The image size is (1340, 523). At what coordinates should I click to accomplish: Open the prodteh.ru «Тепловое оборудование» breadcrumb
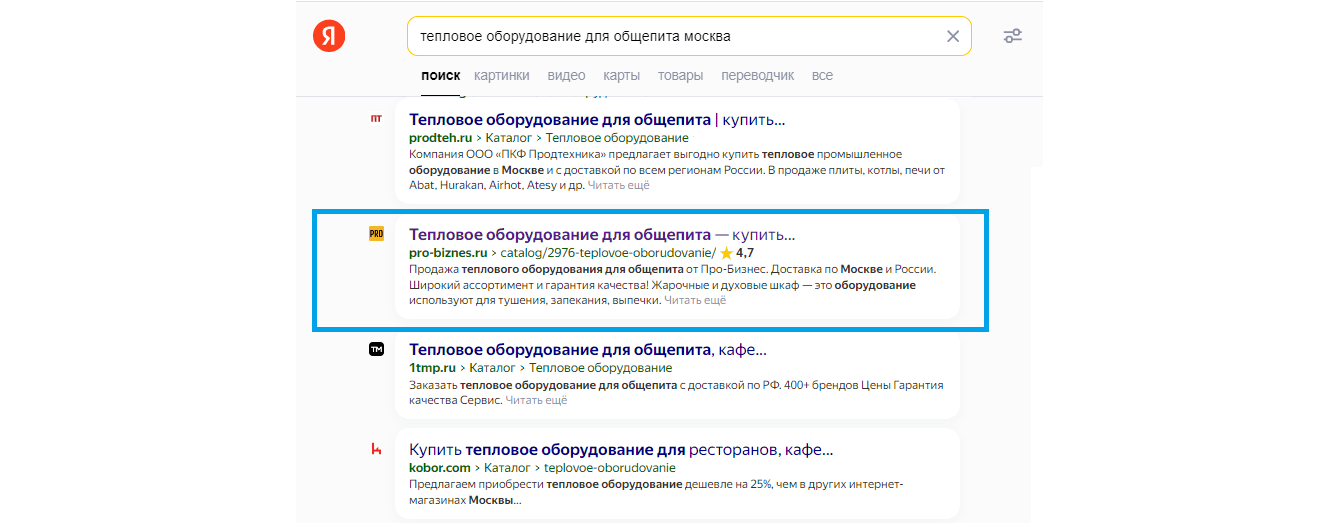point(617,138)
